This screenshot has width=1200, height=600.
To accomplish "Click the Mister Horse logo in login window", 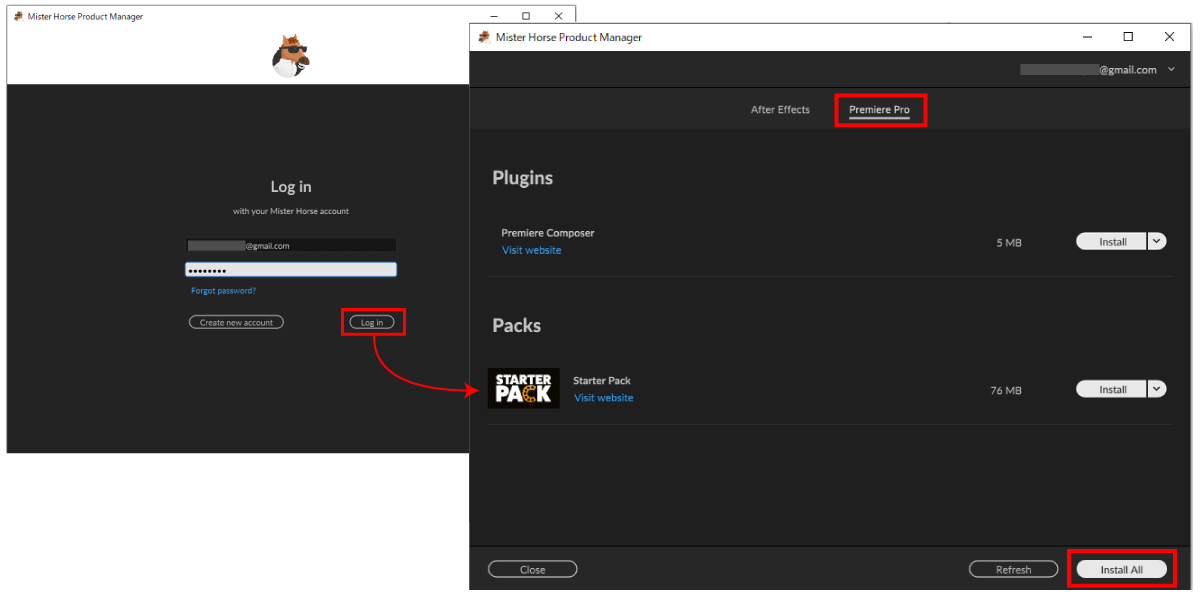I will tap(291, 56).
